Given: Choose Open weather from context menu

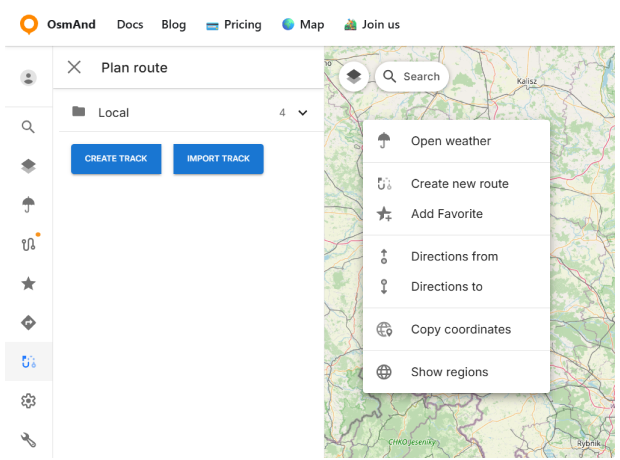Looking at the screenshot, I should pos(451,141).
